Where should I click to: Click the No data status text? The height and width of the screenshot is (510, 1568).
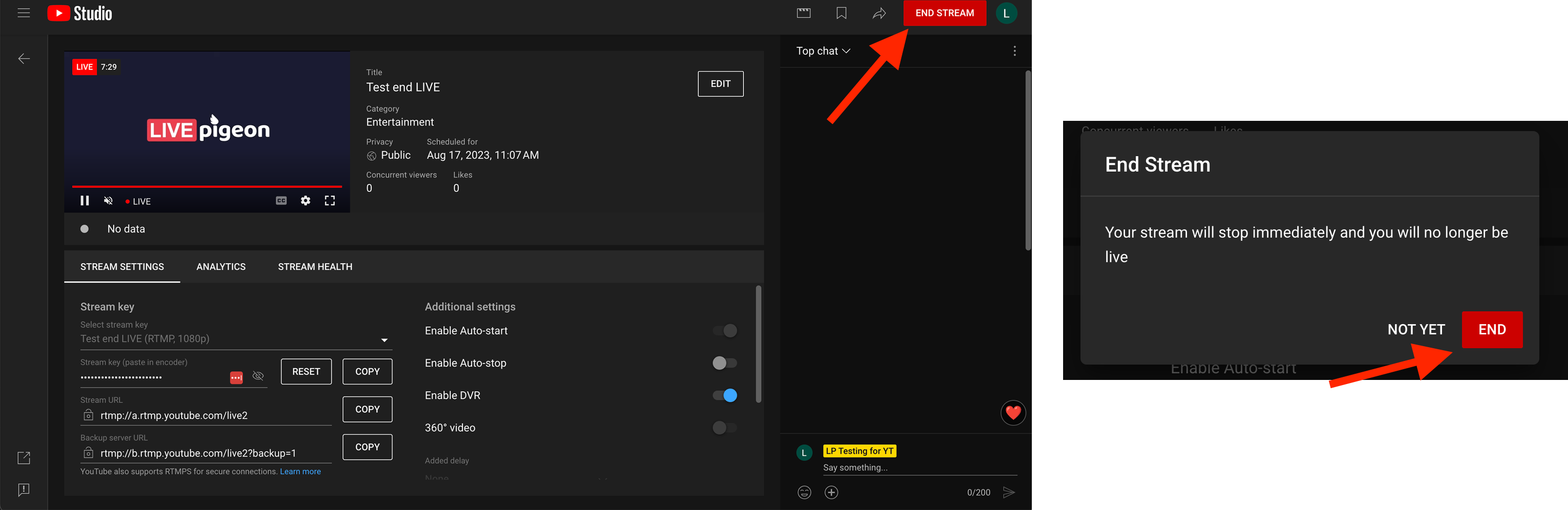(x=126, y=229)
